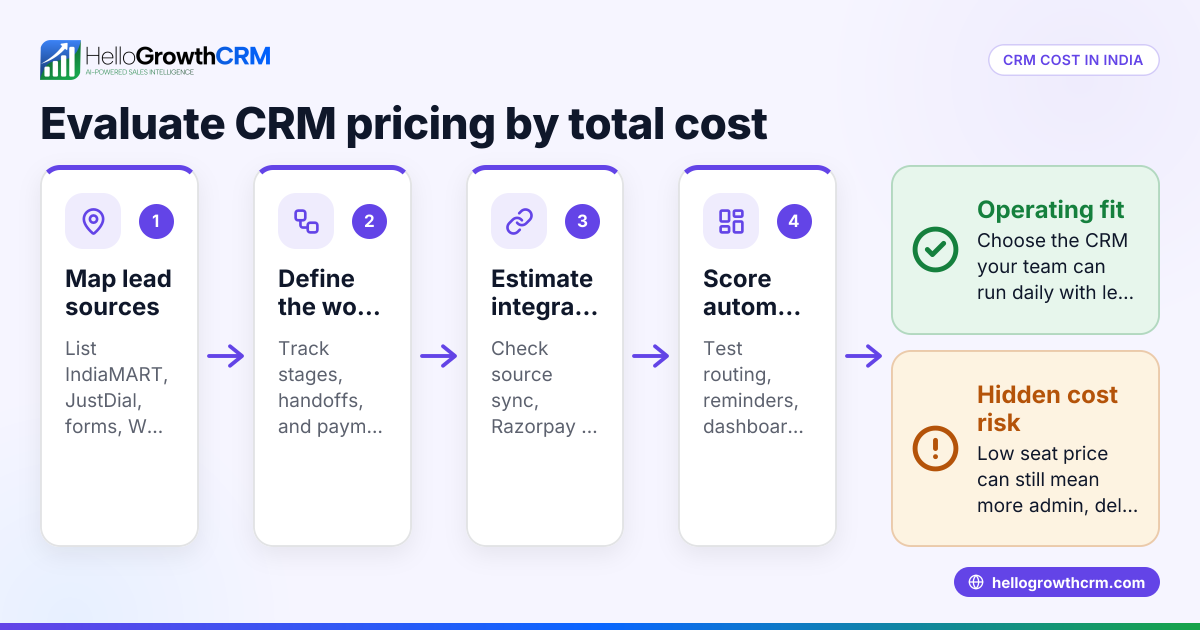Viewport: 1200px width, 630px height.
Task: Click the globe icon beside hellogrowthcrm.com
Action: coord(976,582)
